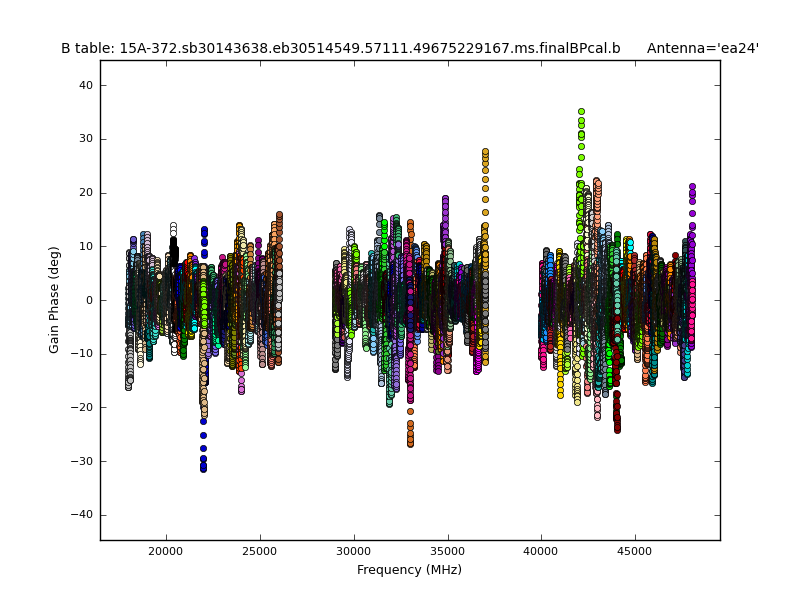
Task: Click the 0 y-axis tick label
Action: tap(89, 300)
